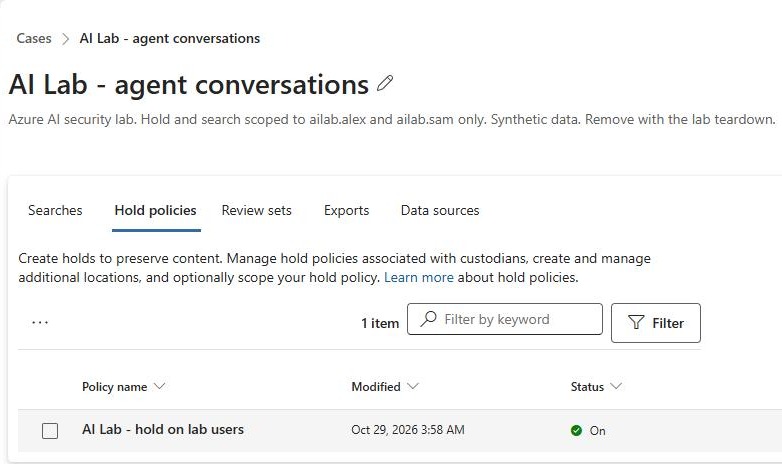
Task: Select the Hold policies tab
Action: pyautogui.click(x=156, y=210)
